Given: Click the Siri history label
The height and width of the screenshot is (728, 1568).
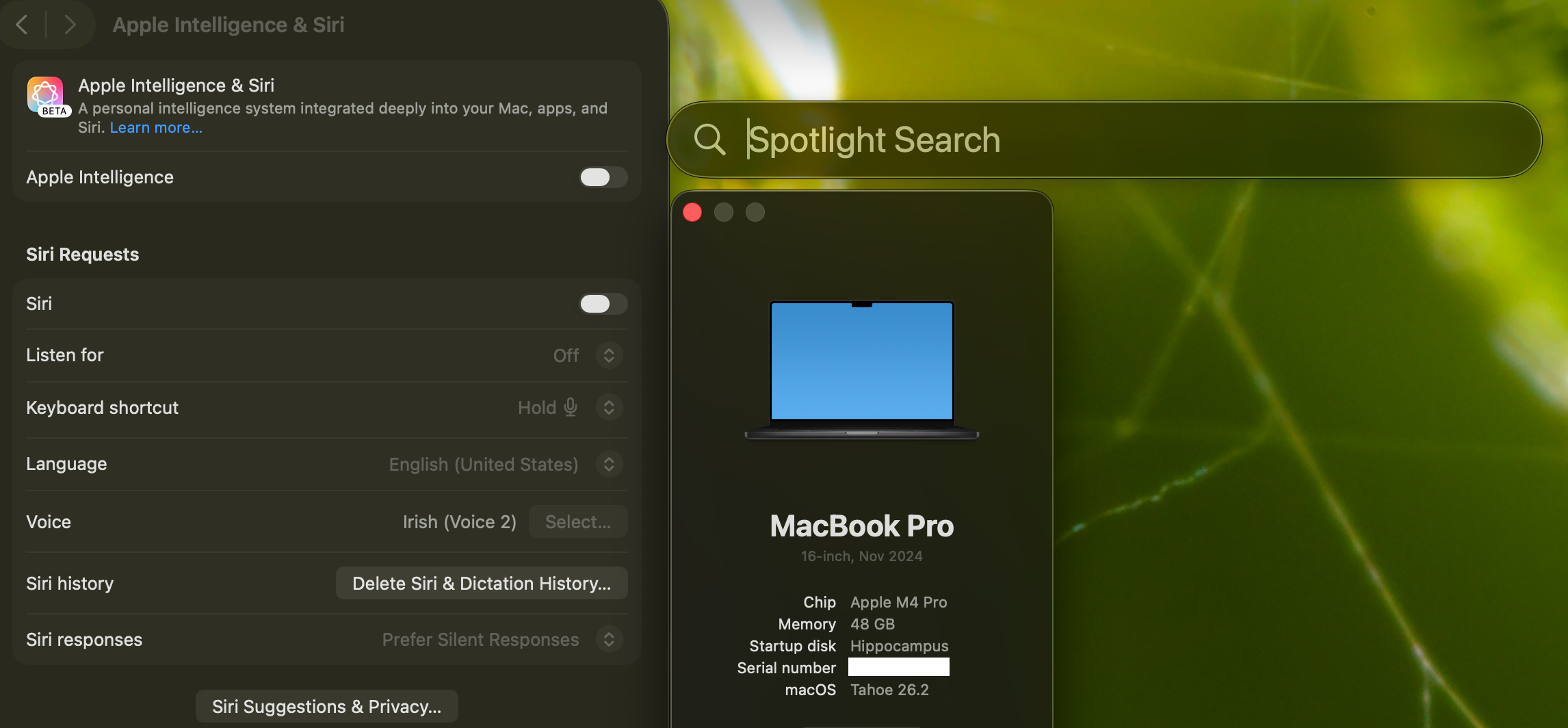Looking at the screenshot, I should 70,584.
